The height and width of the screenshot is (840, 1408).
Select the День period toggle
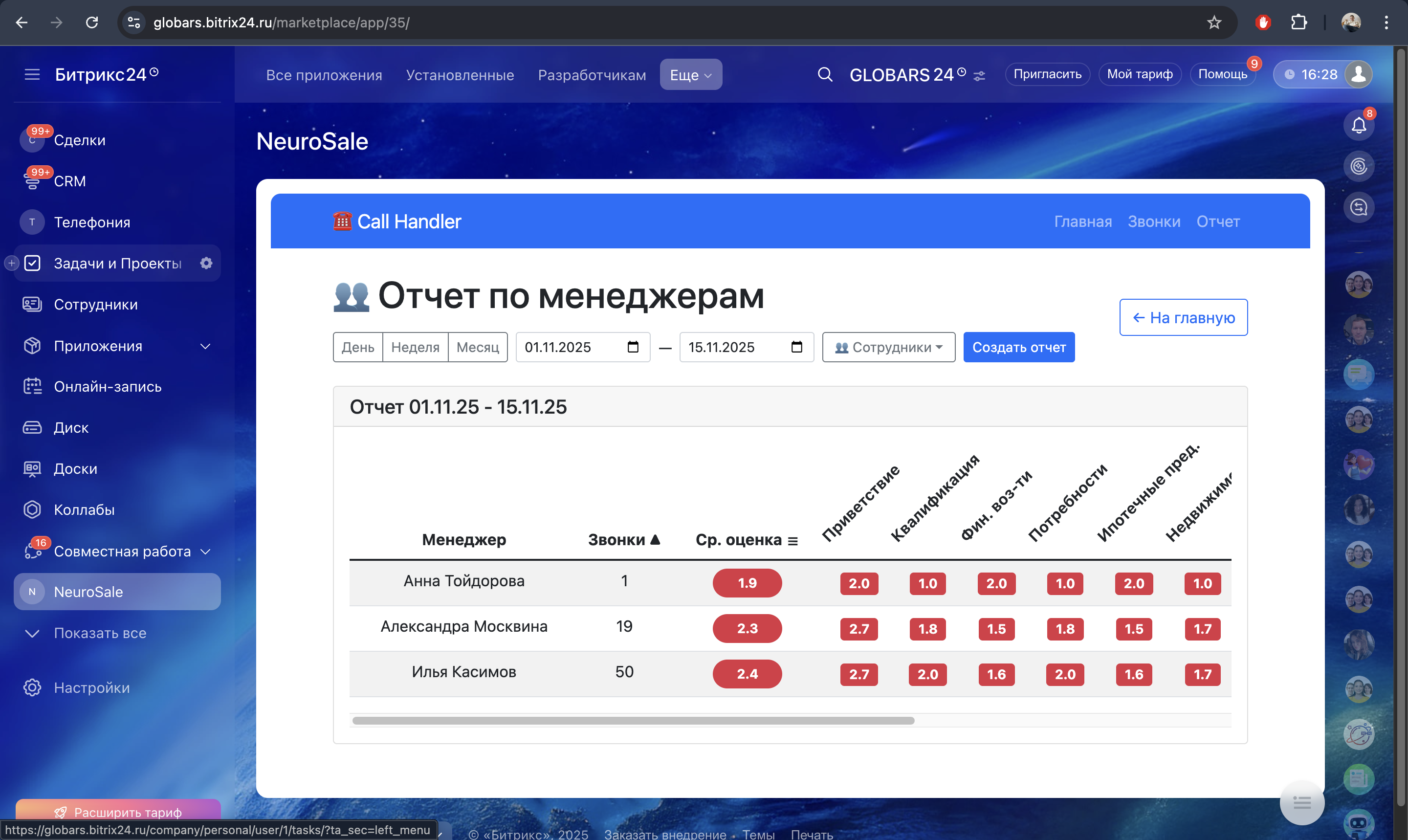(358, 347)
